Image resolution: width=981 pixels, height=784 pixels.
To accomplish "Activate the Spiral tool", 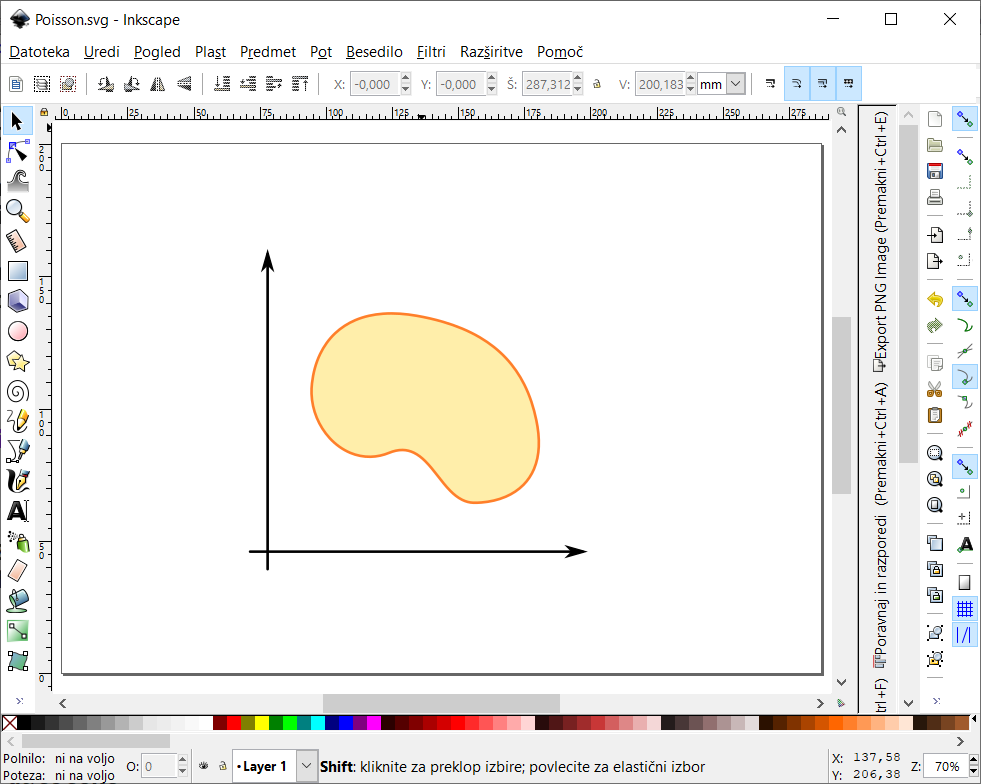I will tap(17, 391).
